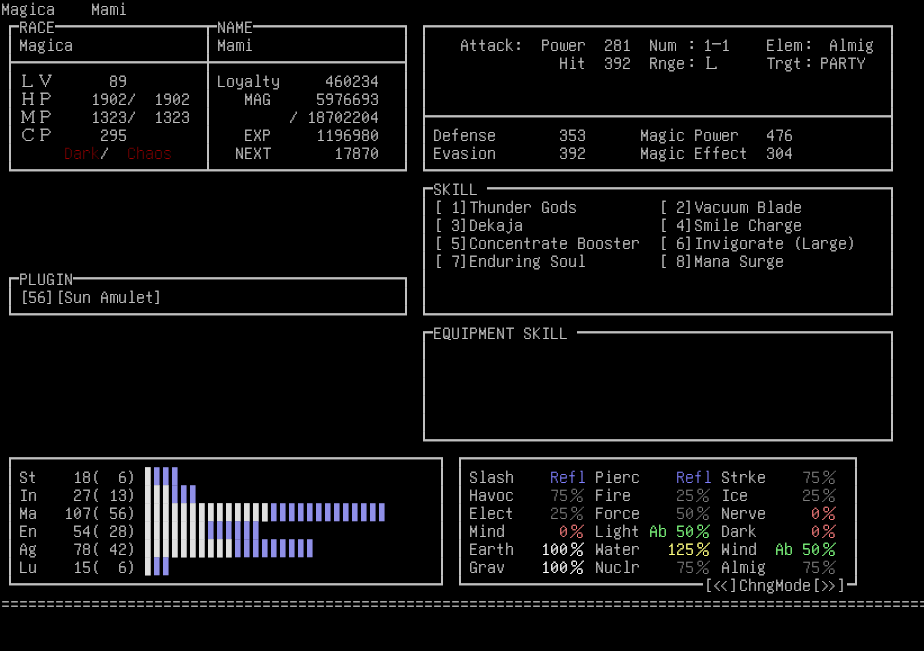Click the MP value 1323/ 1323

pyautogui.click(x=140, y=117)
